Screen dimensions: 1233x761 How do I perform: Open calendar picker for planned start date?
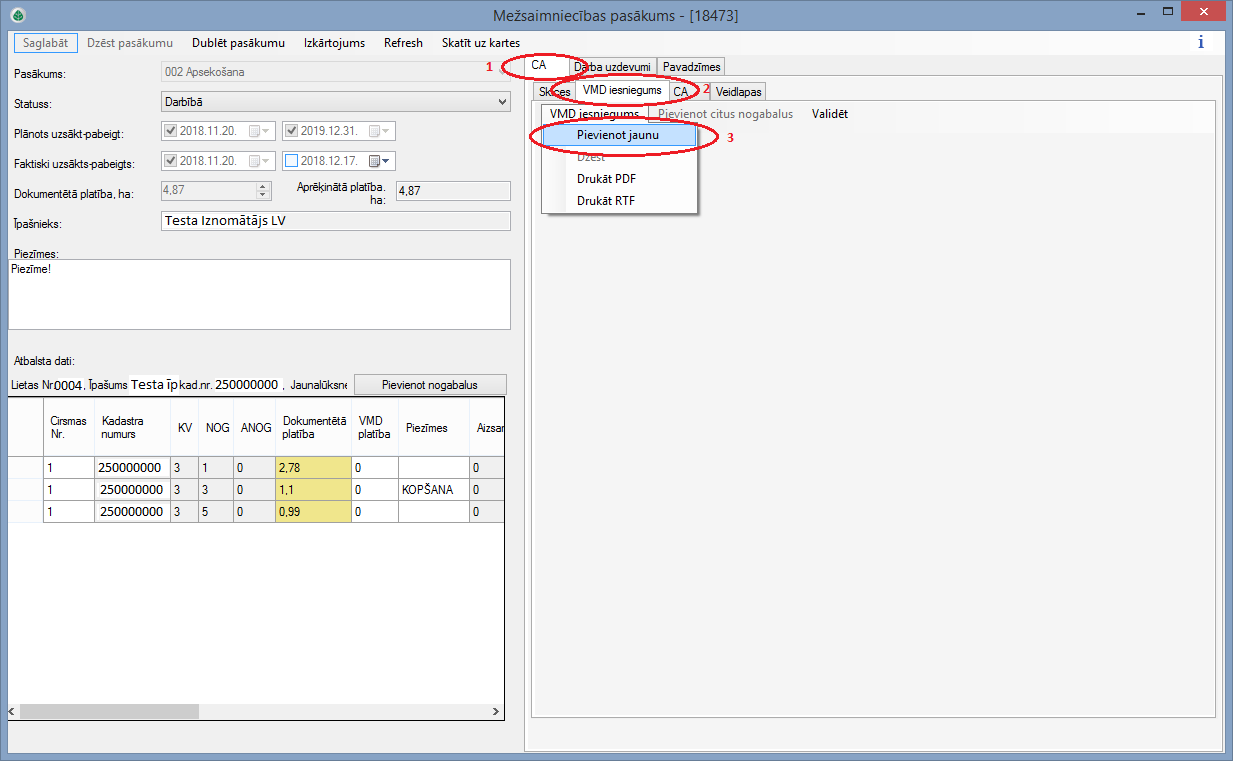[x=259, y=131]
